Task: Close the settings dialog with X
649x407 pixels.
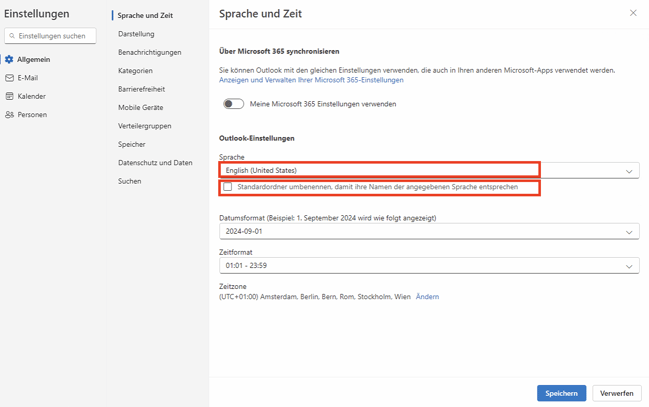Action: point(632,13)
